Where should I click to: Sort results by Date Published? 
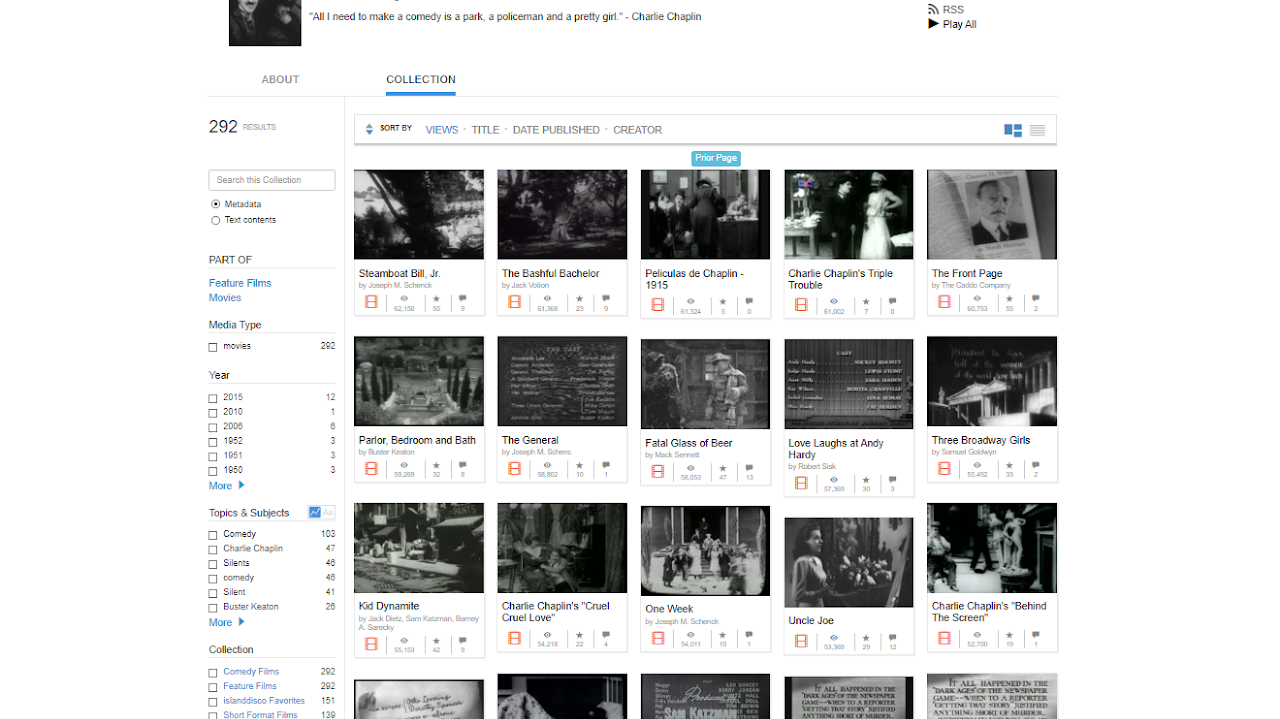(x=556, y=130)
